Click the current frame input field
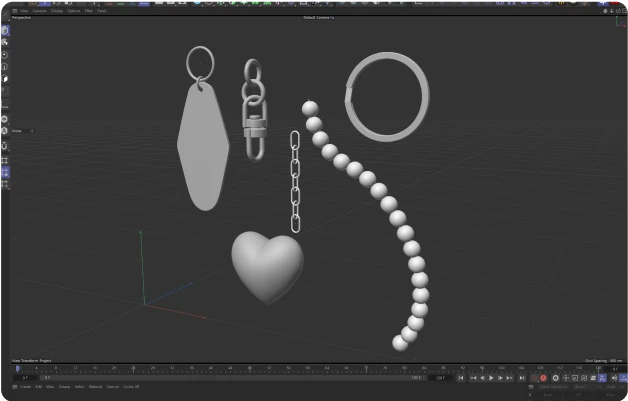 25,378
